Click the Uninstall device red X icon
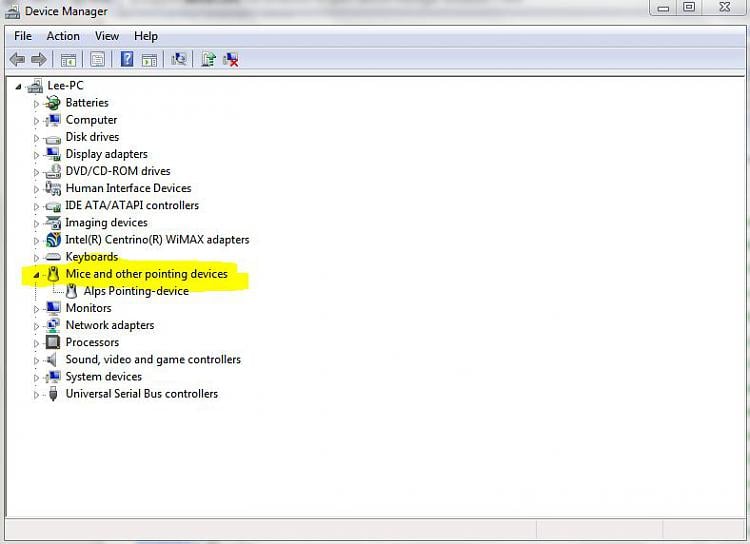The width and height of the screenshot is (750, 544). [x=231, y=60]
